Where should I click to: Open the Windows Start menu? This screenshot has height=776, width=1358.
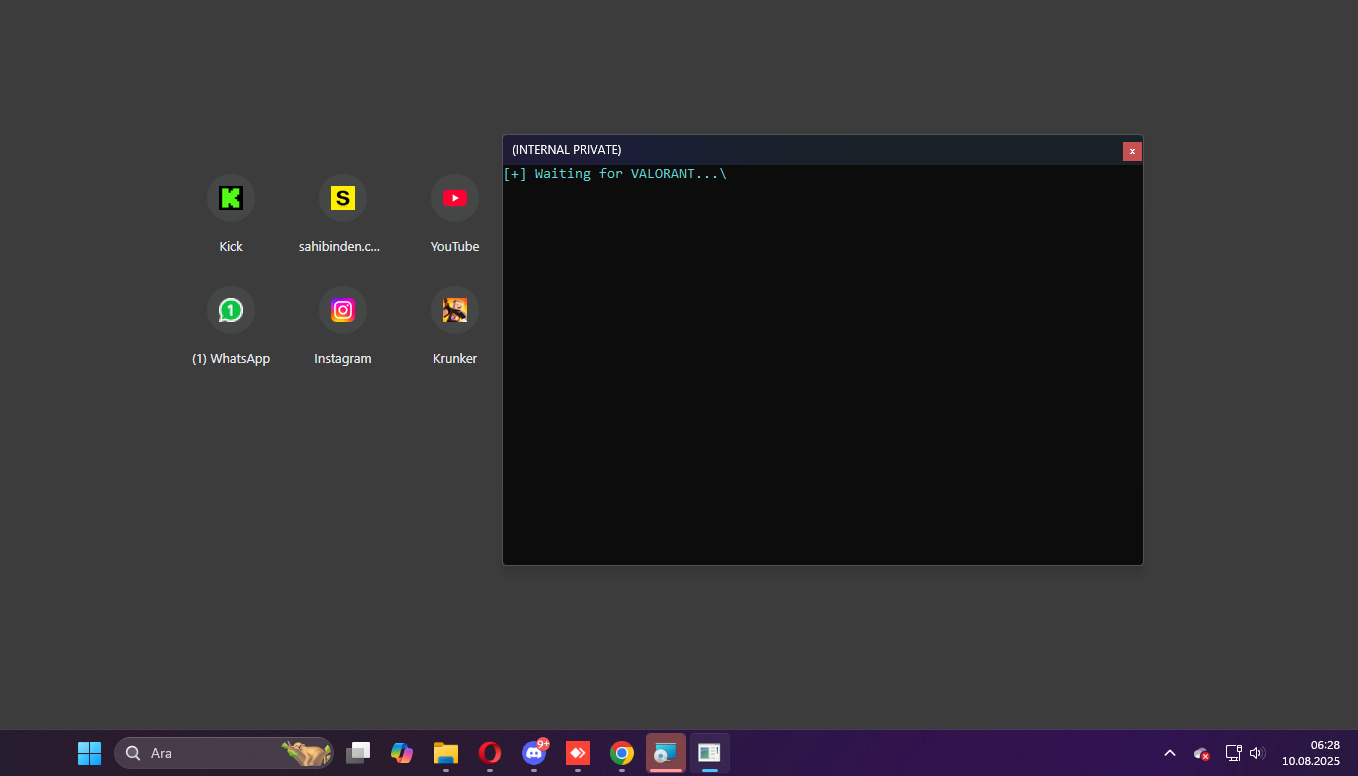[x=89, y=753]
